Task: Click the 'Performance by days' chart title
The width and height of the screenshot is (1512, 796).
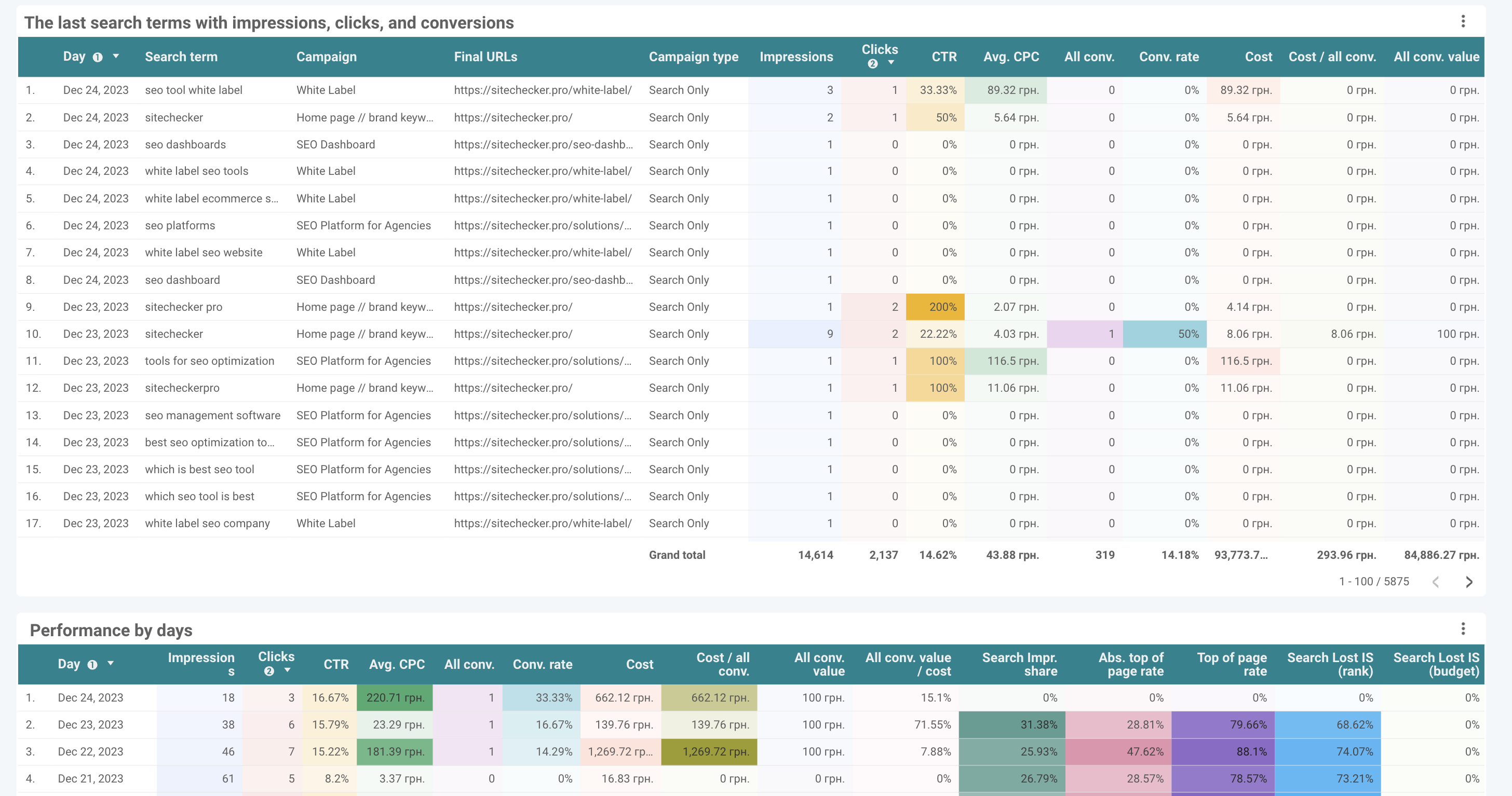Action: (111, 630)
